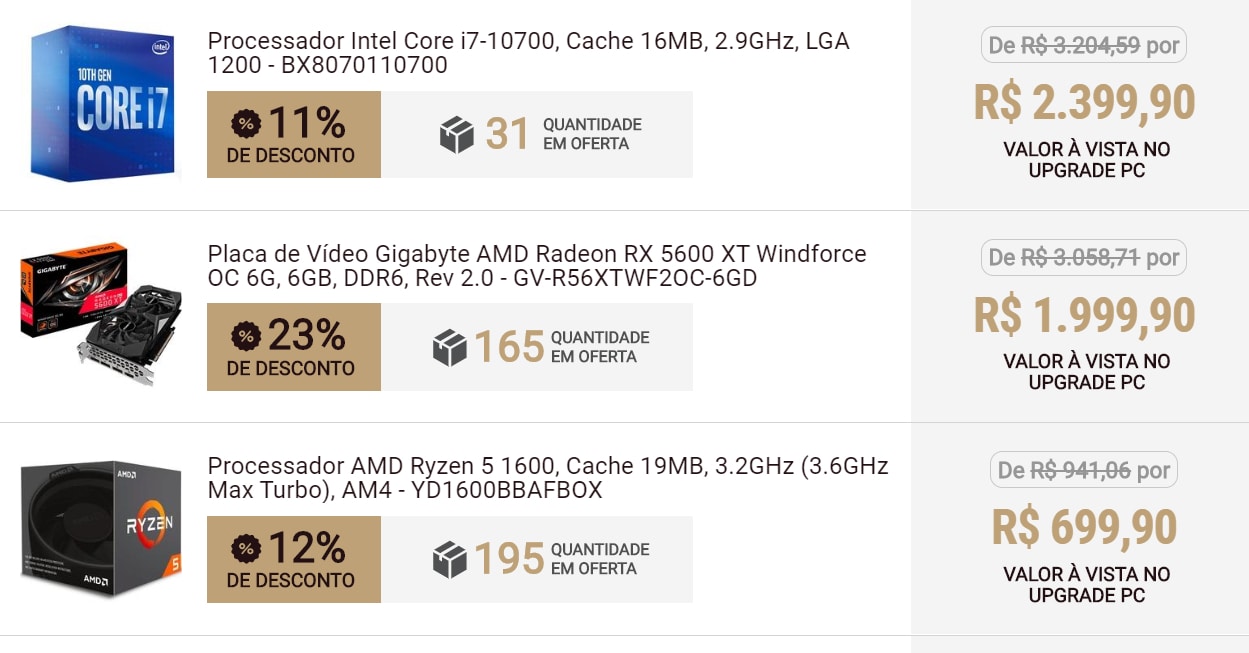Screen dimensions: 1249x653
Task: Select the R$ 2.399,90 price
Action: pos(1085,103)
